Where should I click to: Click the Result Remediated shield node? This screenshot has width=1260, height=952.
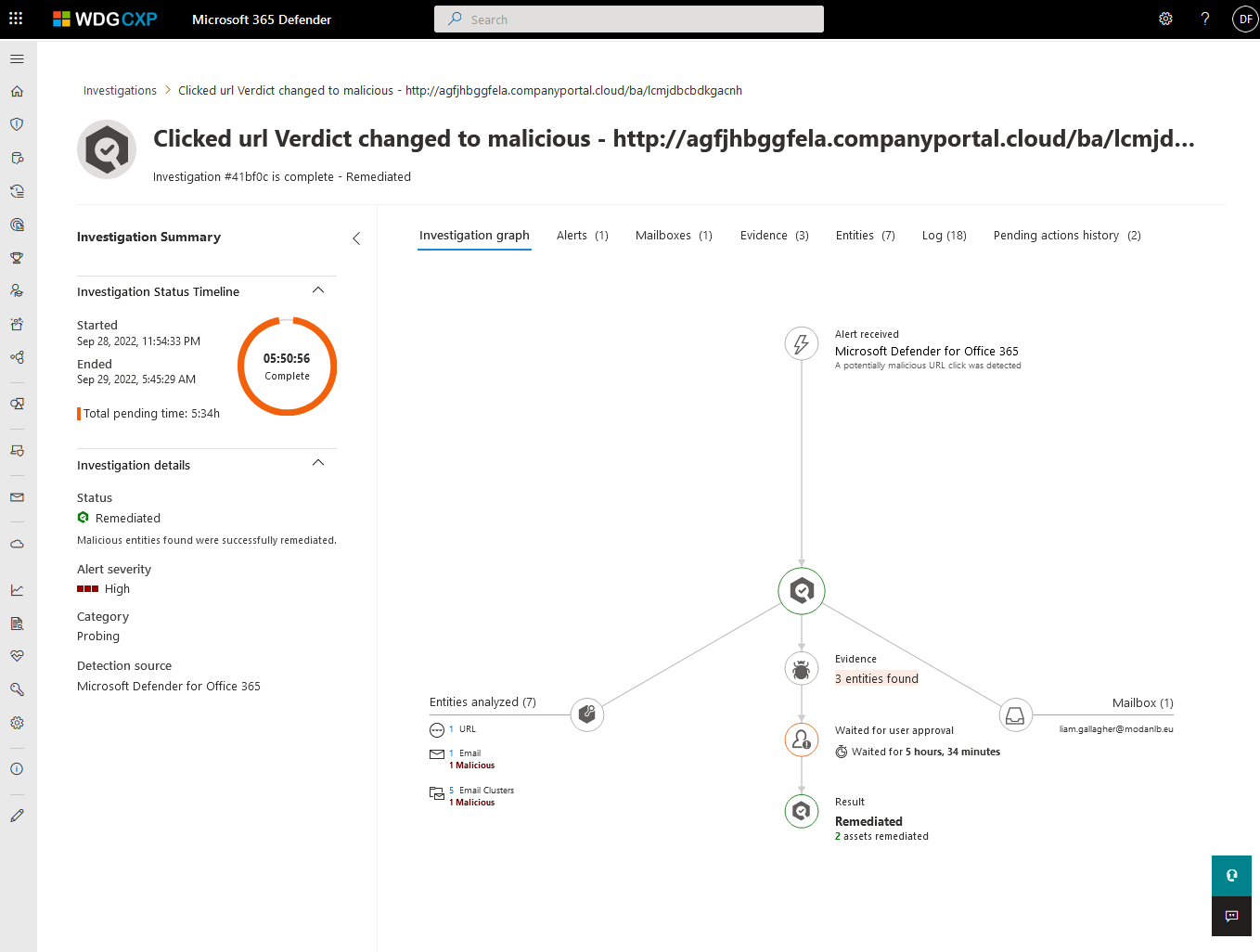coord(802,811)
